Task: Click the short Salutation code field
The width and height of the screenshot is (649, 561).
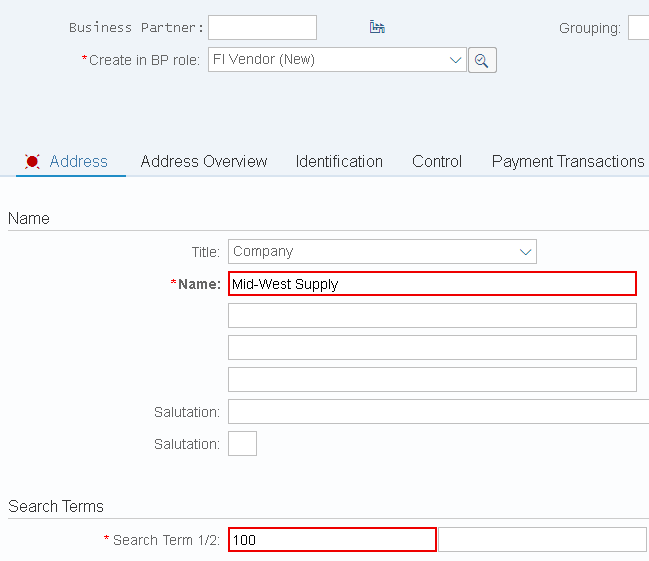Action: click(242, 443)
